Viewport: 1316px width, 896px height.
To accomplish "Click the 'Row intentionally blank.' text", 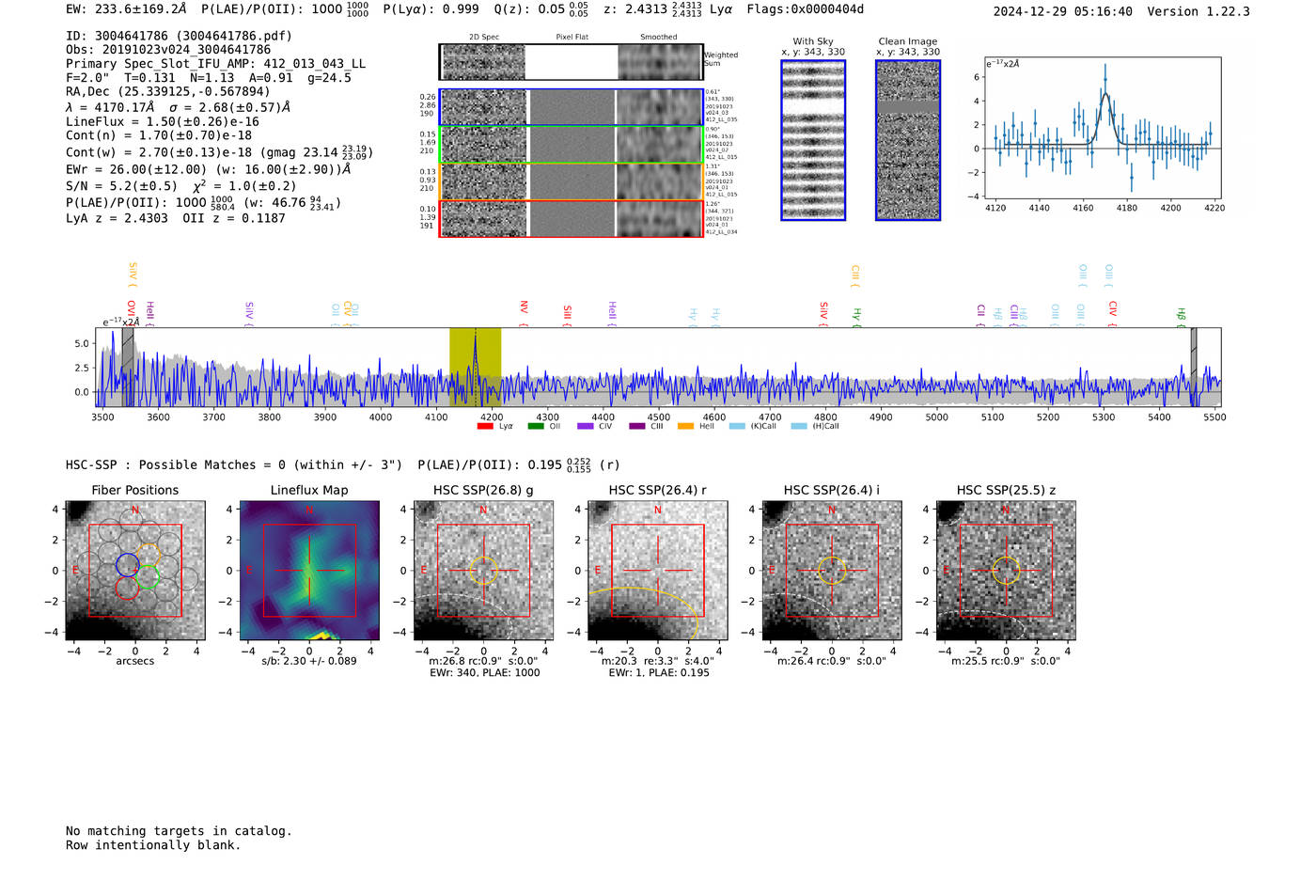I will [x=153, y=845].
